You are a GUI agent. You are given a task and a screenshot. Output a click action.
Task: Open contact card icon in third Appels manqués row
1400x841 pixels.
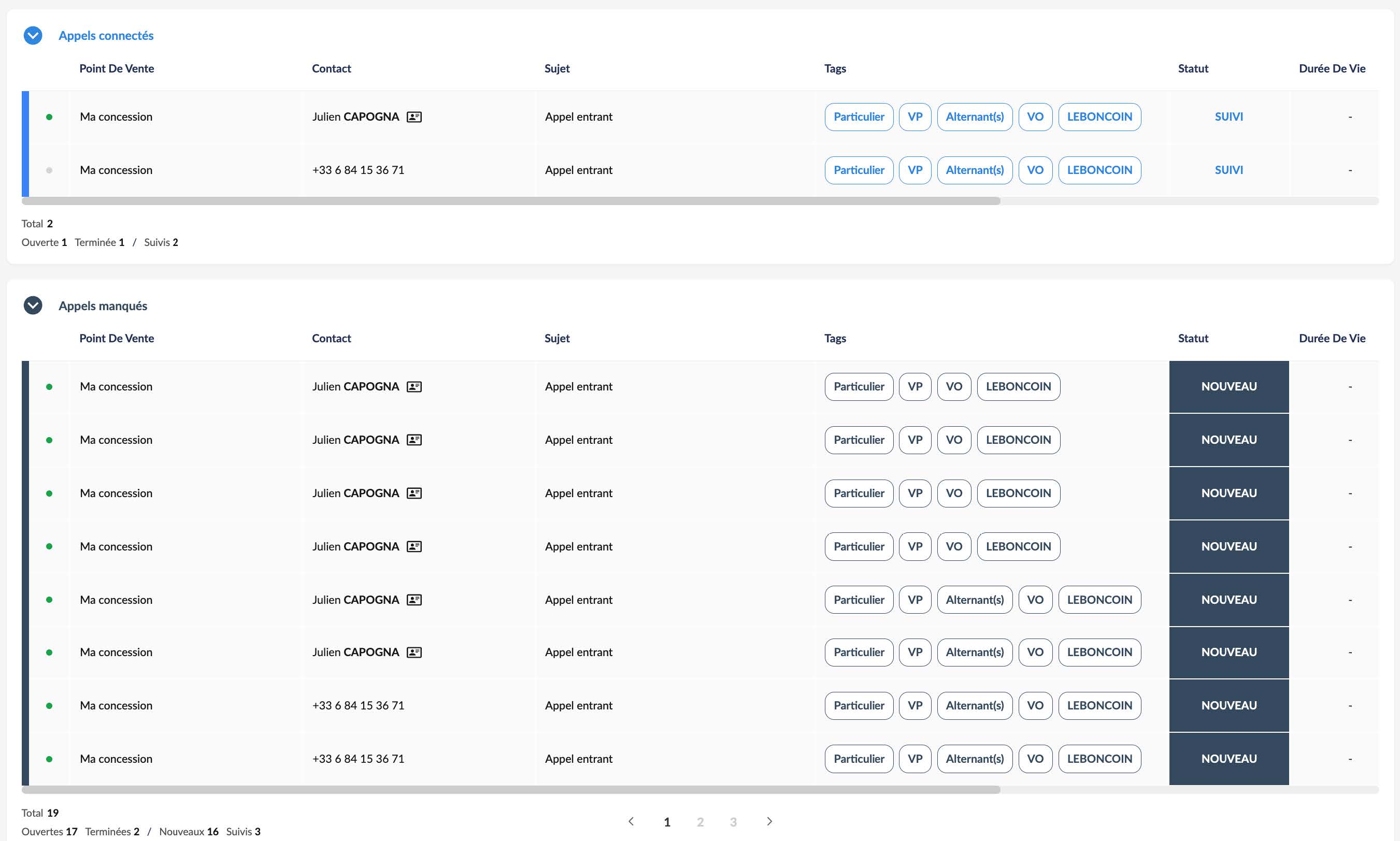point(414,493)
